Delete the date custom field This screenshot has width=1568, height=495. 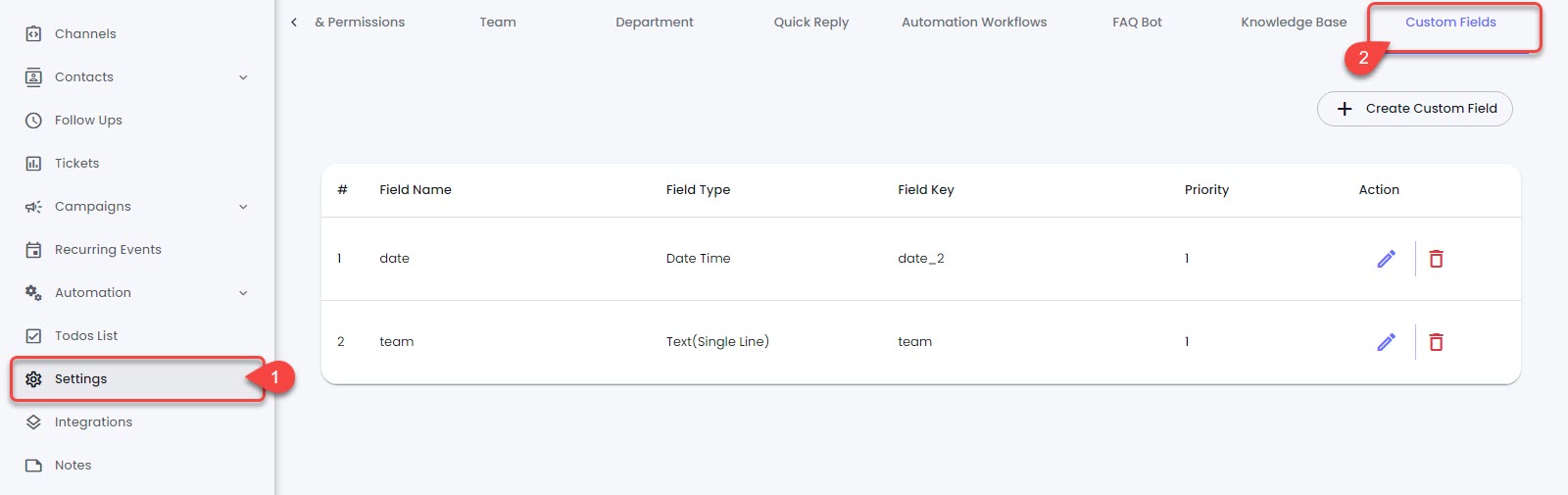point(1436,259)
